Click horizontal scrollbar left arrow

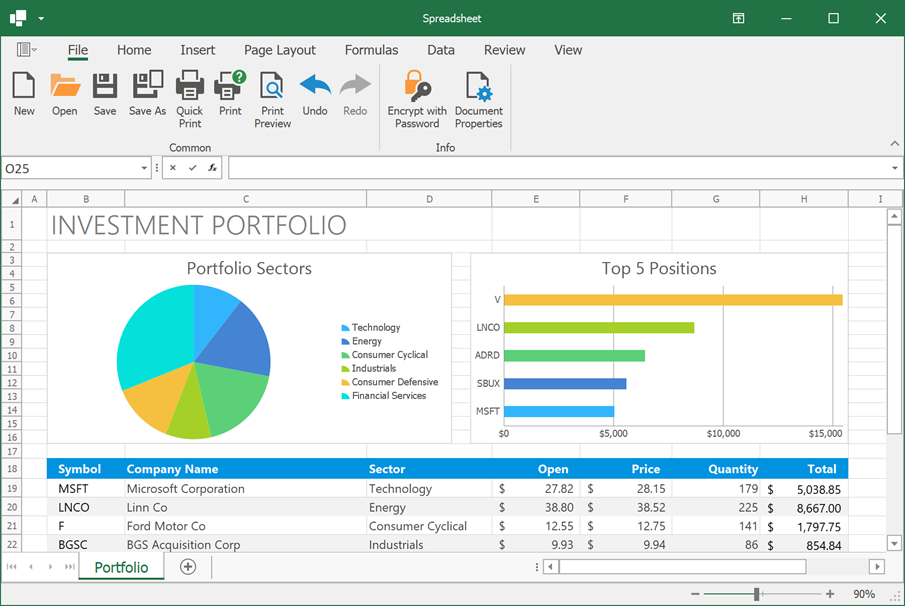[x=551, y=567]
